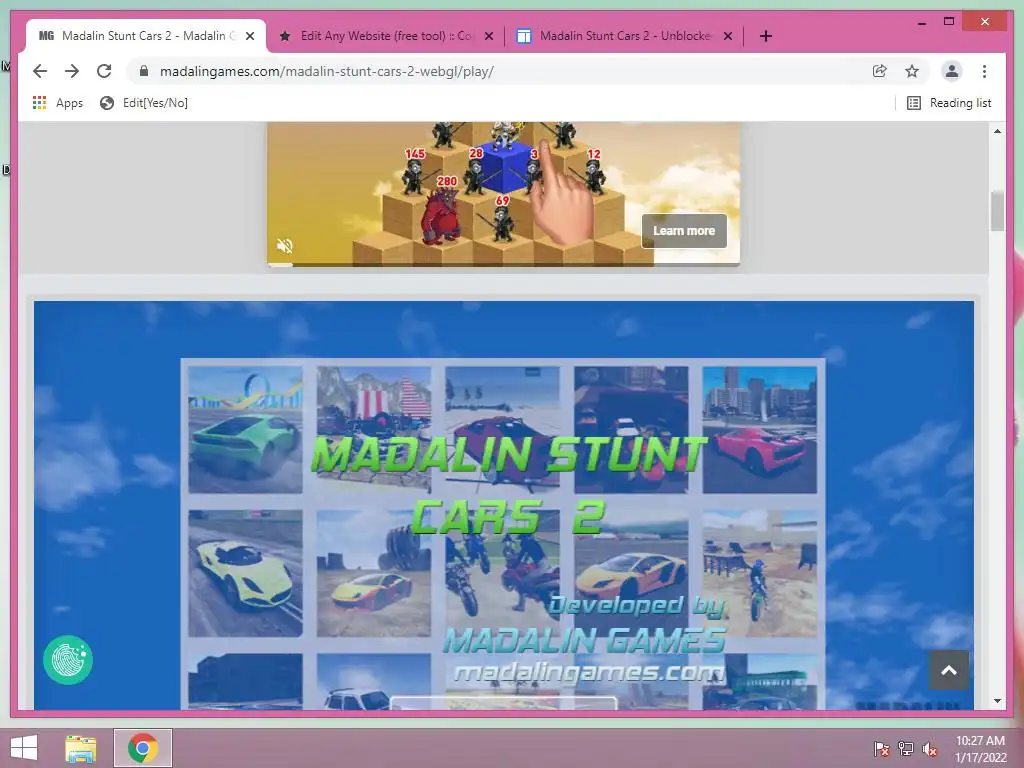Click Chrome icon in taskbar
Image resolution: width=1024 pixels, height=768 pixels.
[x=143, y=748]
